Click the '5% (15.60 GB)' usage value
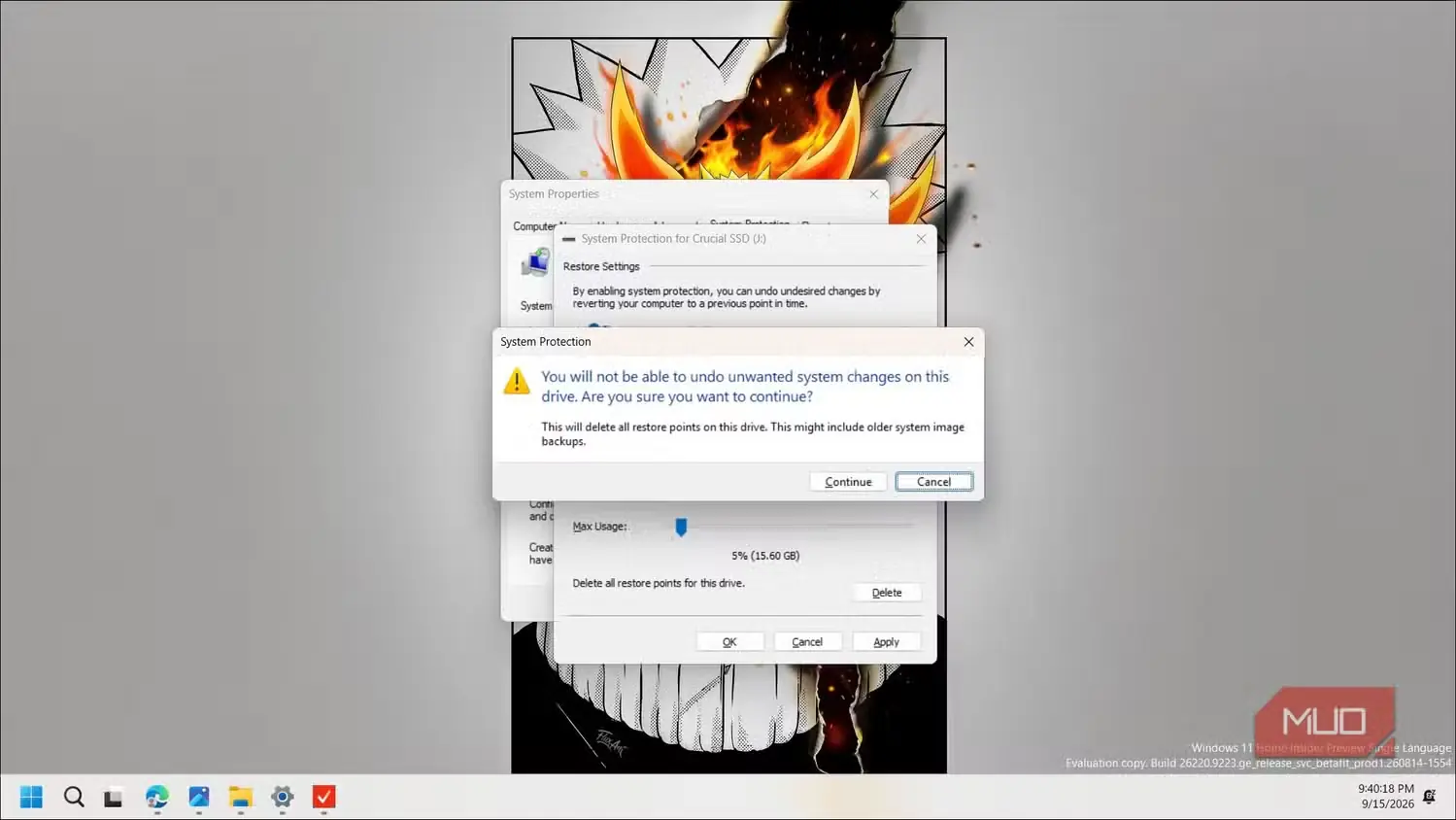 pos(765,556)
